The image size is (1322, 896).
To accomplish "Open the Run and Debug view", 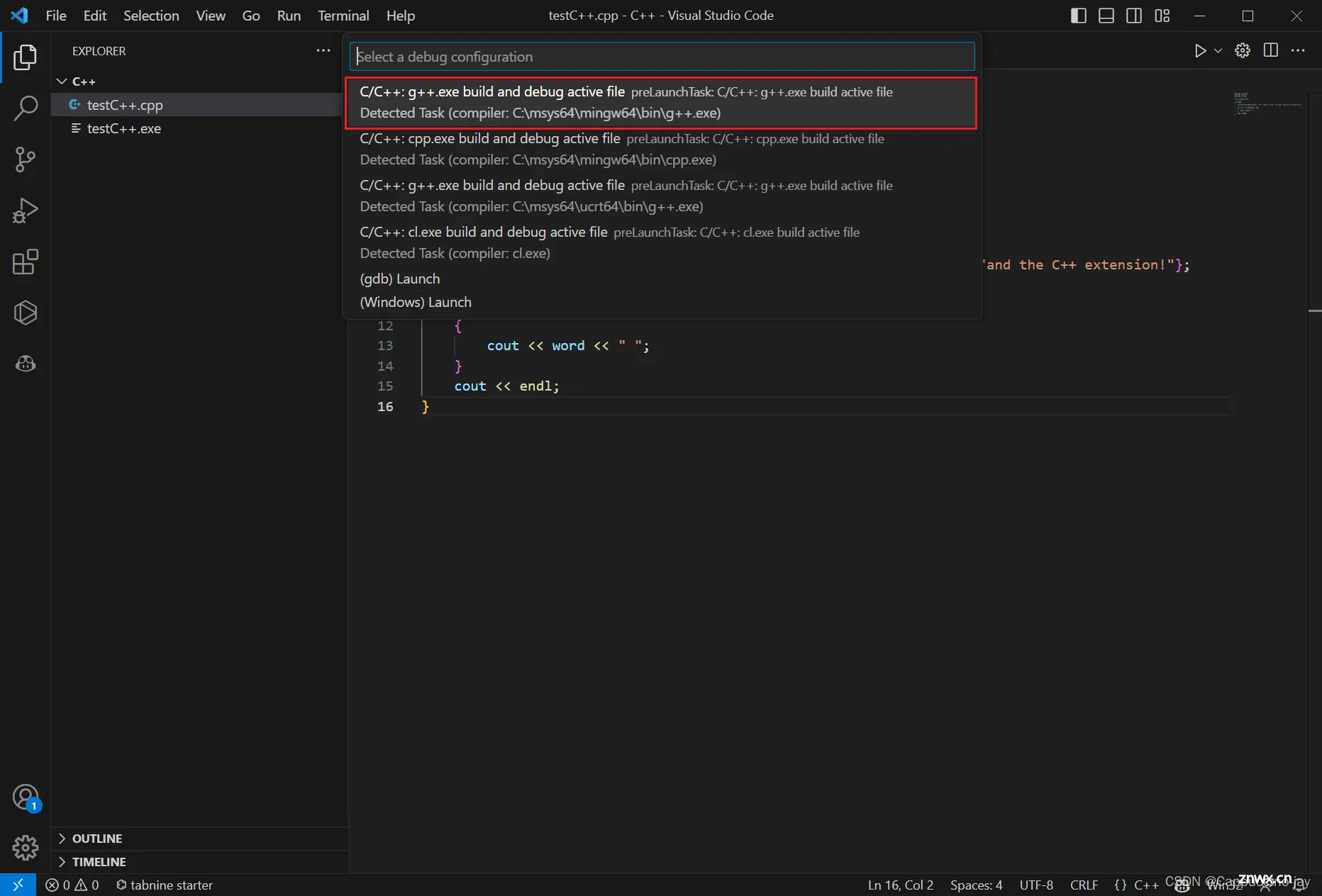I will [26, 211].
